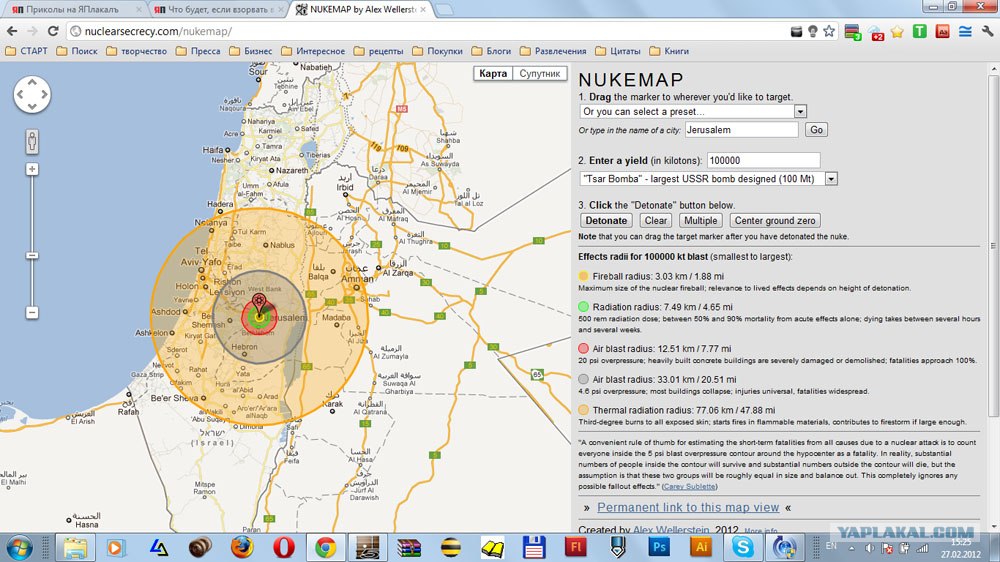Viewport: 1000px width, 562px height.
Task: Reload the NUKEMAP page
Action: (53, 31)
